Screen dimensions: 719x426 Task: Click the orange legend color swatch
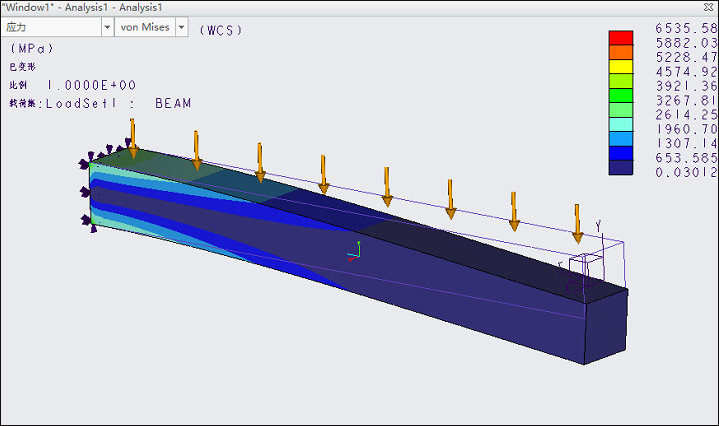(621, 52)
